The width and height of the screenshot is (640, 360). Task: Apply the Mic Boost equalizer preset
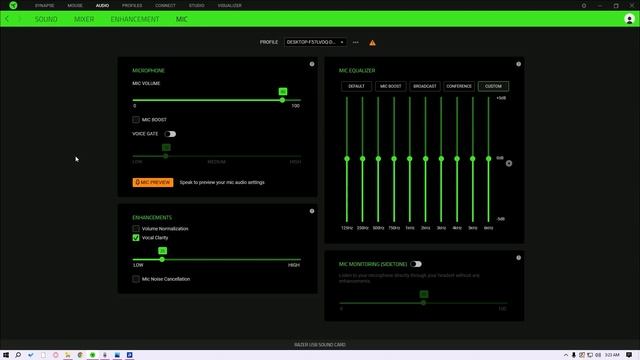click(391, 86)
